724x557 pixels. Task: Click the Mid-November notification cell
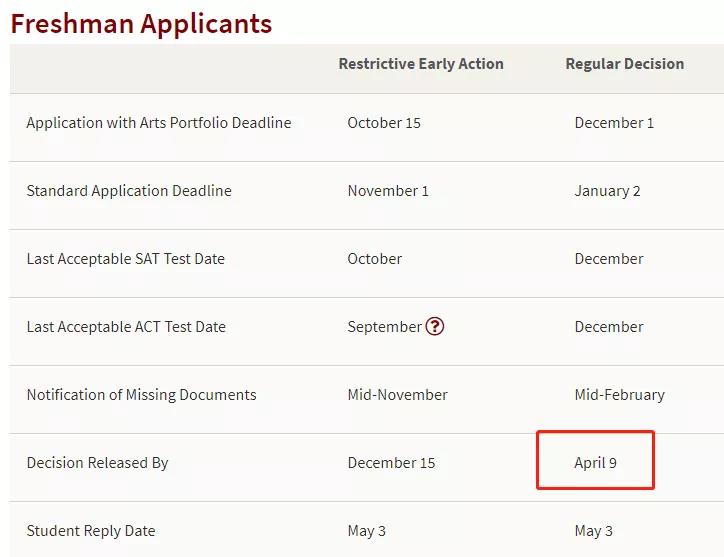(x=397, y=395)
